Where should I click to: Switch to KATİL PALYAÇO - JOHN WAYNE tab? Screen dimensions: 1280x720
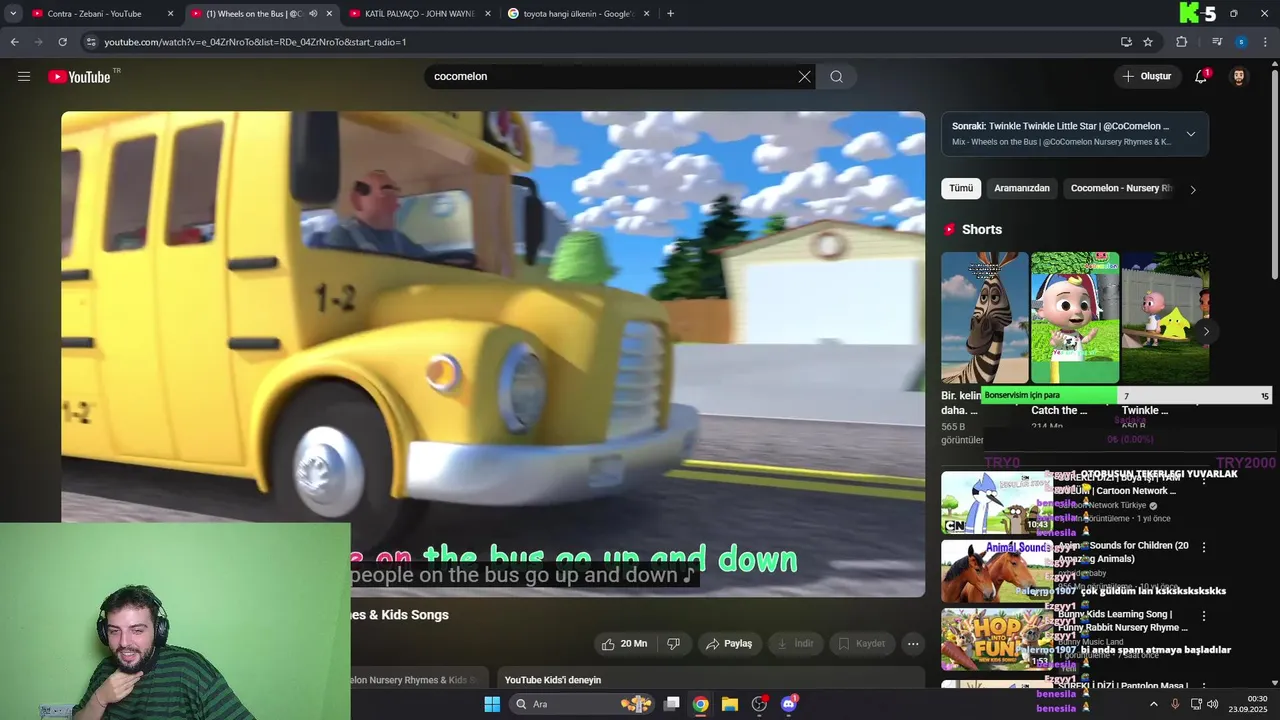tap(419, 14)
